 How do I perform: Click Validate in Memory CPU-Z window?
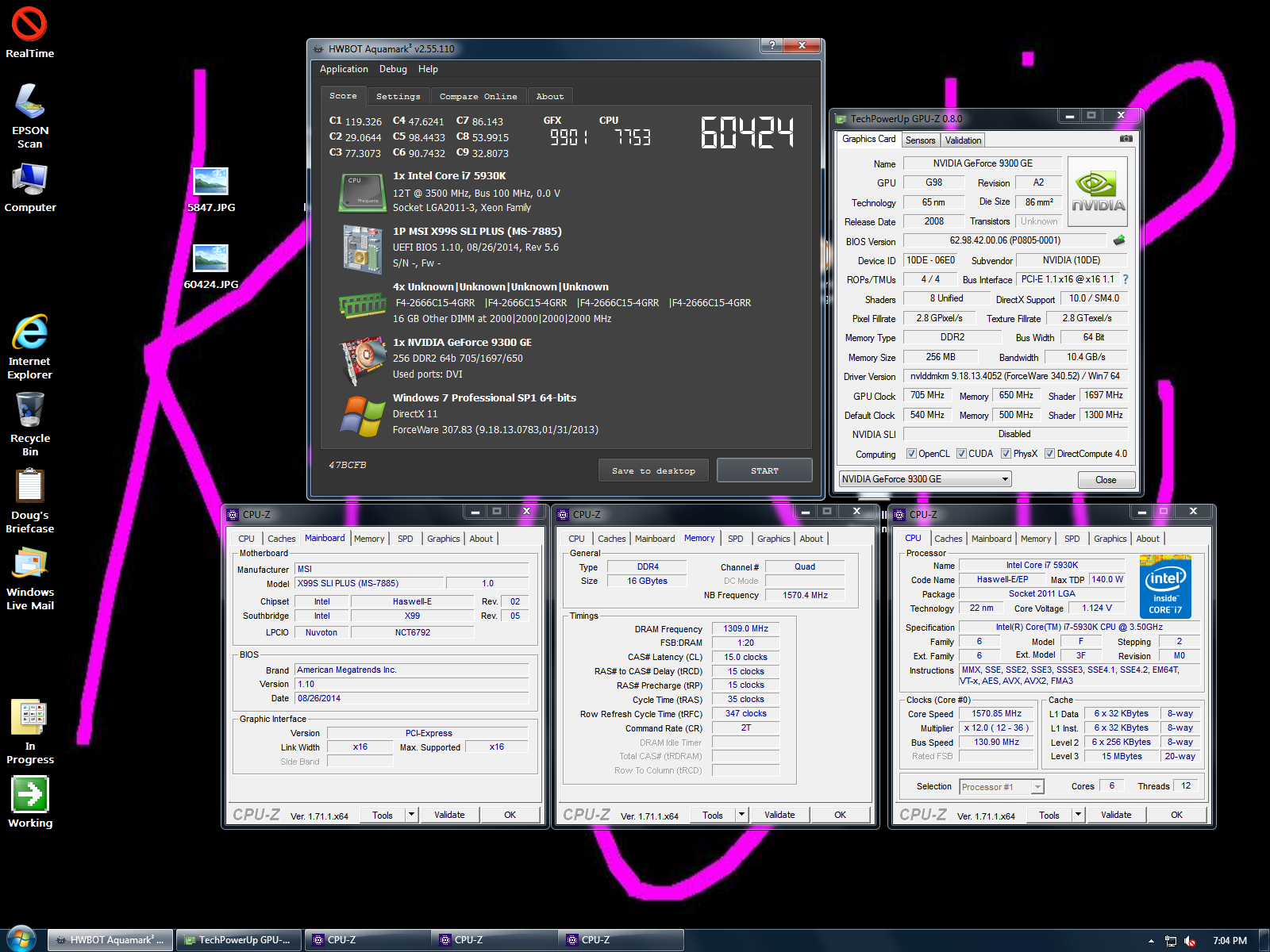(x=779, y=815)
